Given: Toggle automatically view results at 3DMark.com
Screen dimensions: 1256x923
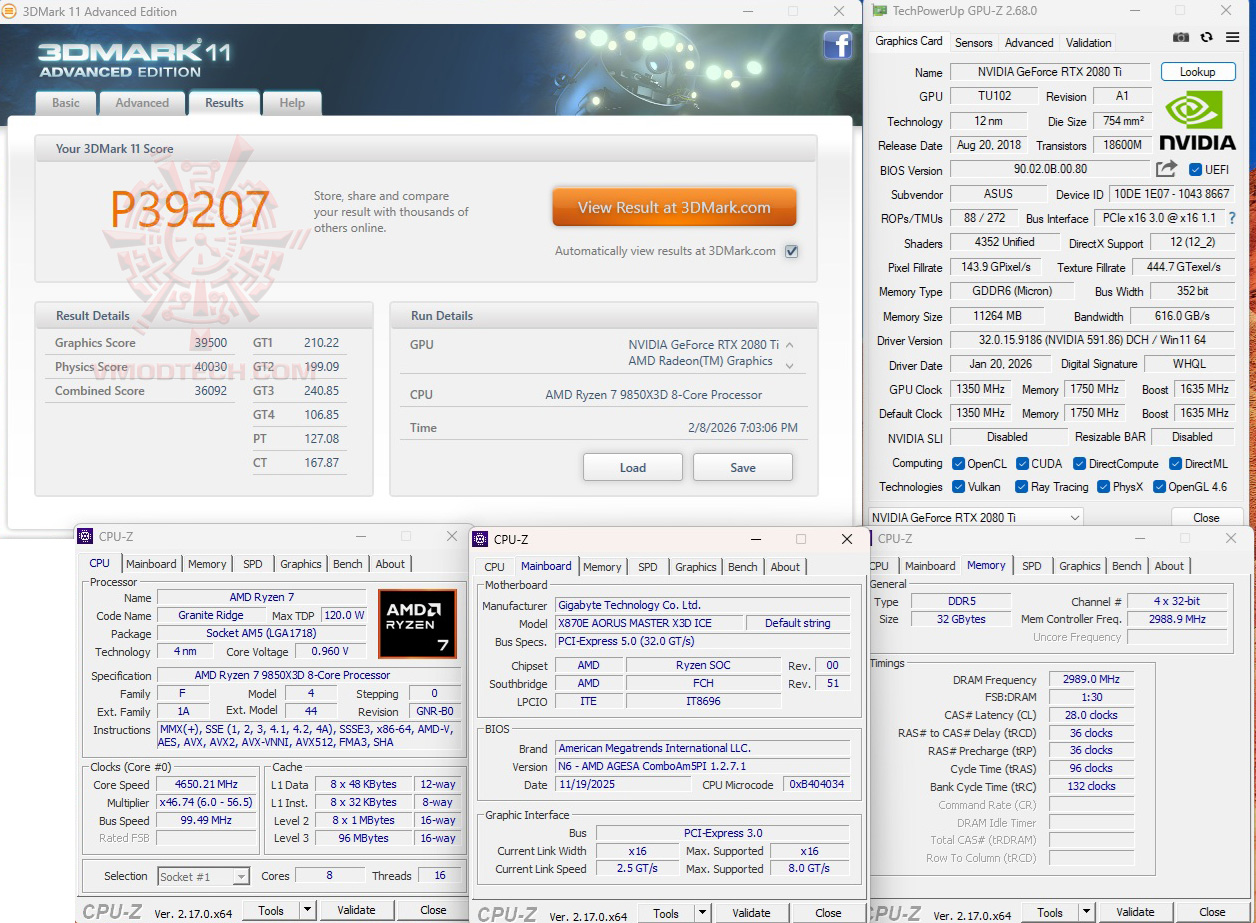Looking at the screenshot, I should 791,251.
